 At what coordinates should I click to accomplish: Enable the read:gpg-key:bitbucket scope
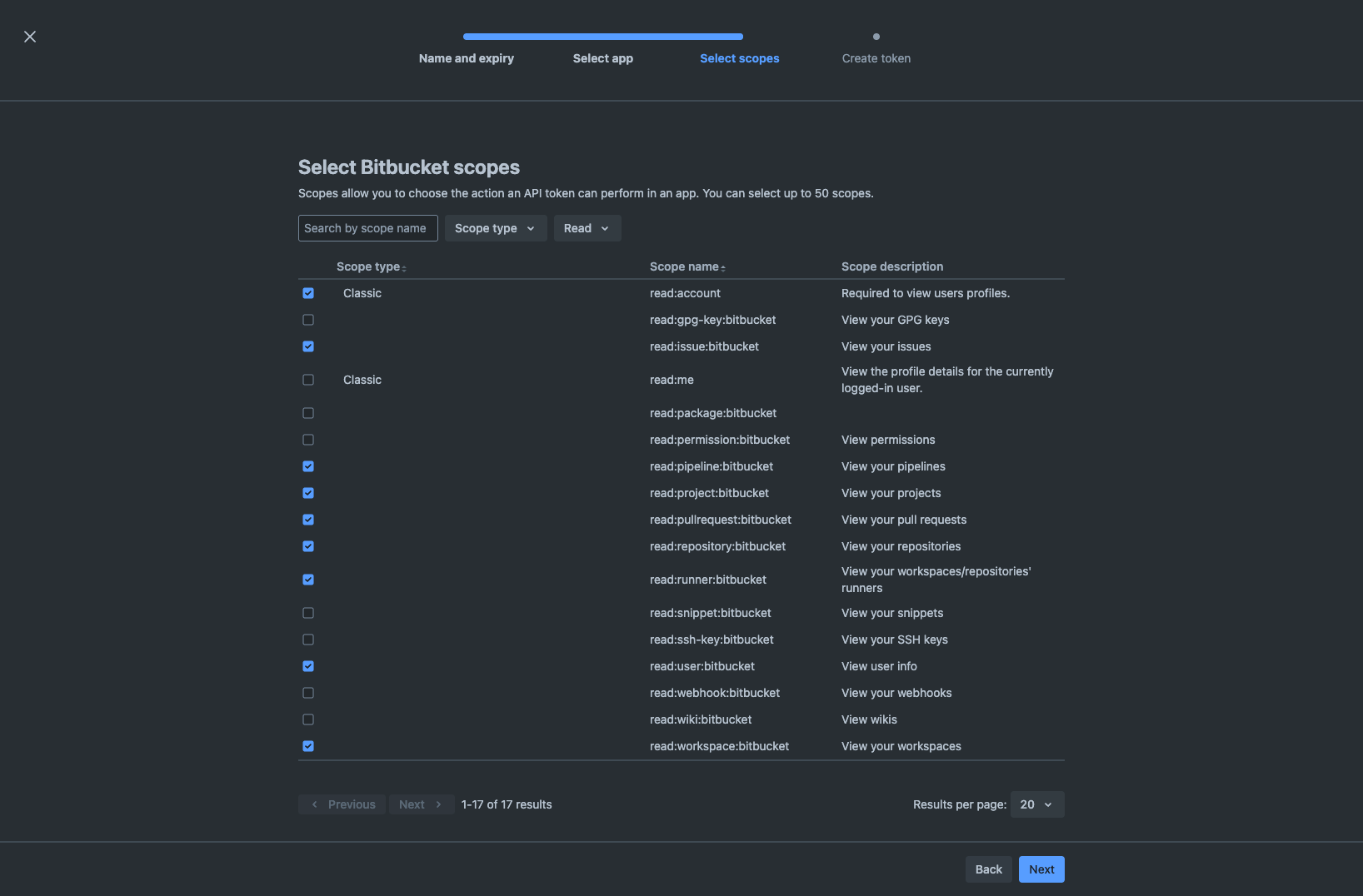coord(308,320)
